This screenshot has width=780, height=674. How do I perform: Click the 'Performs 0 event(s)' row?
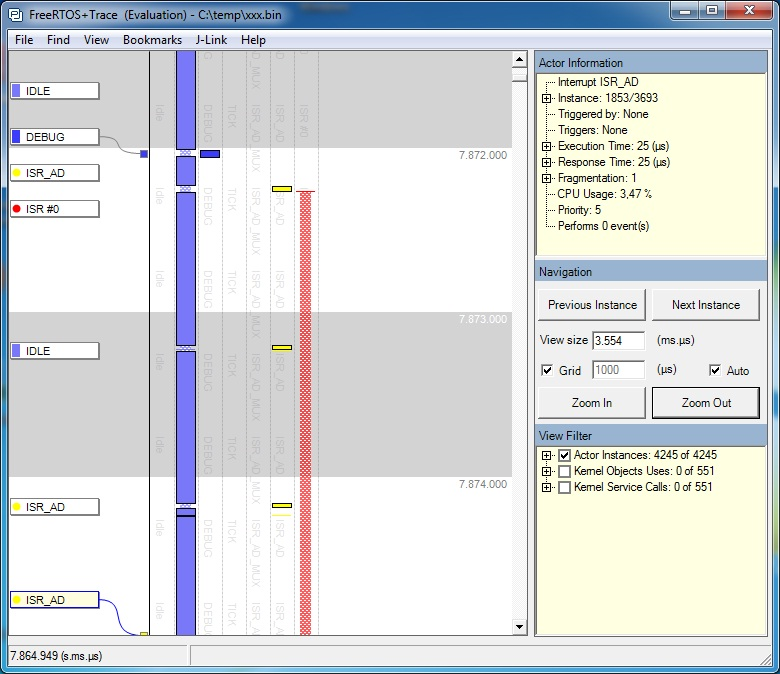603,226
